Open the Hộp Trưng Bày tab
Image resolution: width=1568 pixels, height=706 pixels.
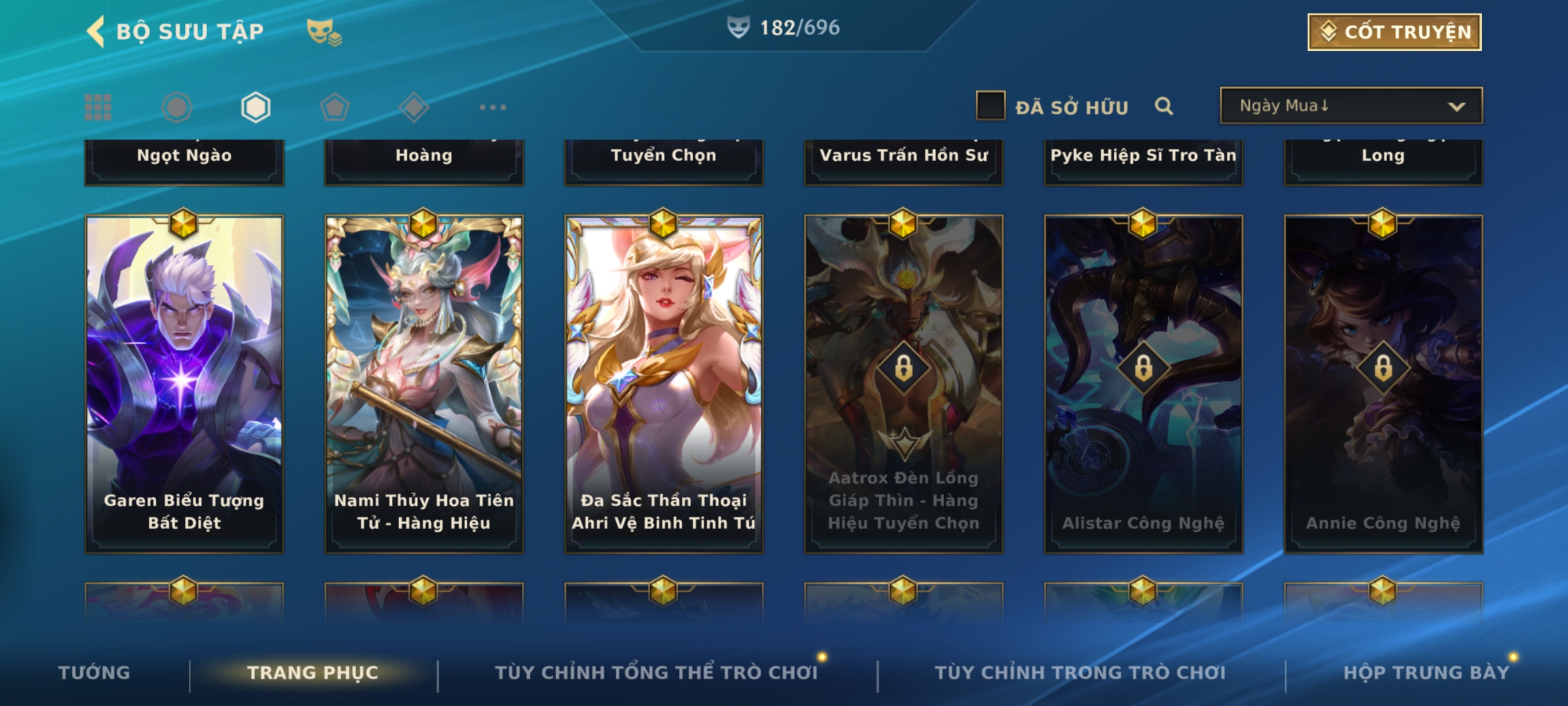[x=1427, y=673]
